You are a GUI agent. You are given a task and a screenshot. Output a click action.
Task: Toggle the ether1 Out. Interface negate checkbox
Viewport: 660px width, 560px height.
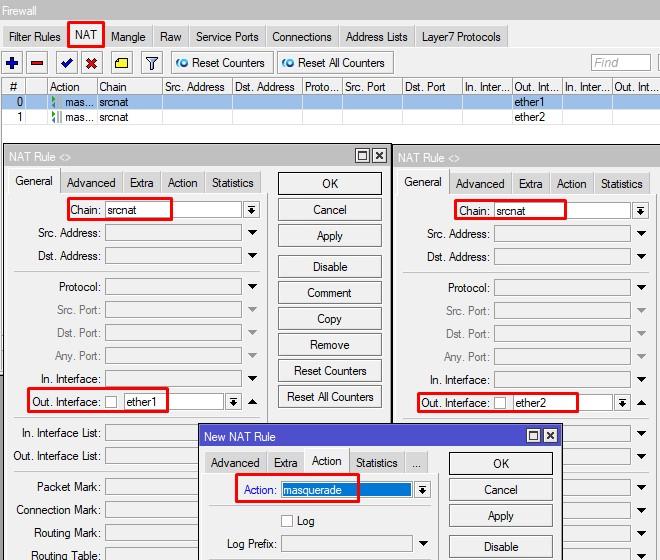[x=111, y=402]
